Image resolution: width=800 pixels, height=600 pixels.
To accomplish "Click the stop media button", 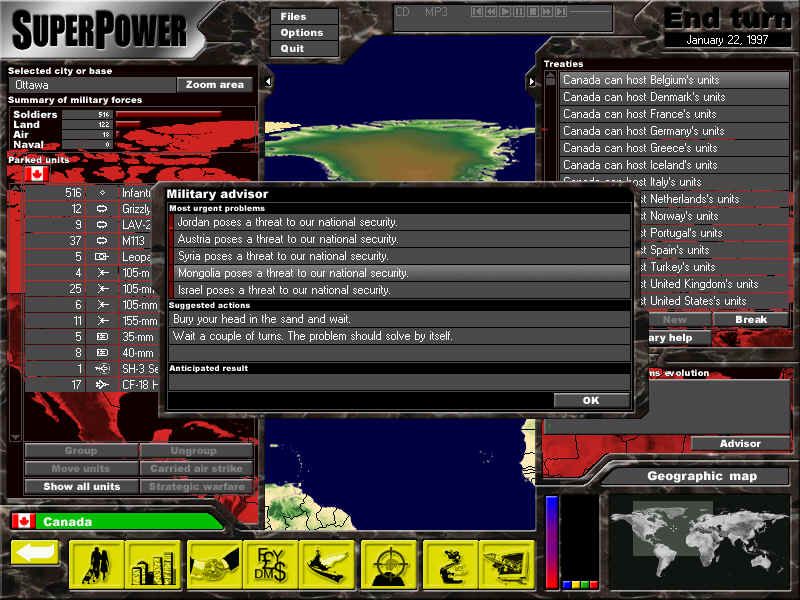I will [533, 11].
